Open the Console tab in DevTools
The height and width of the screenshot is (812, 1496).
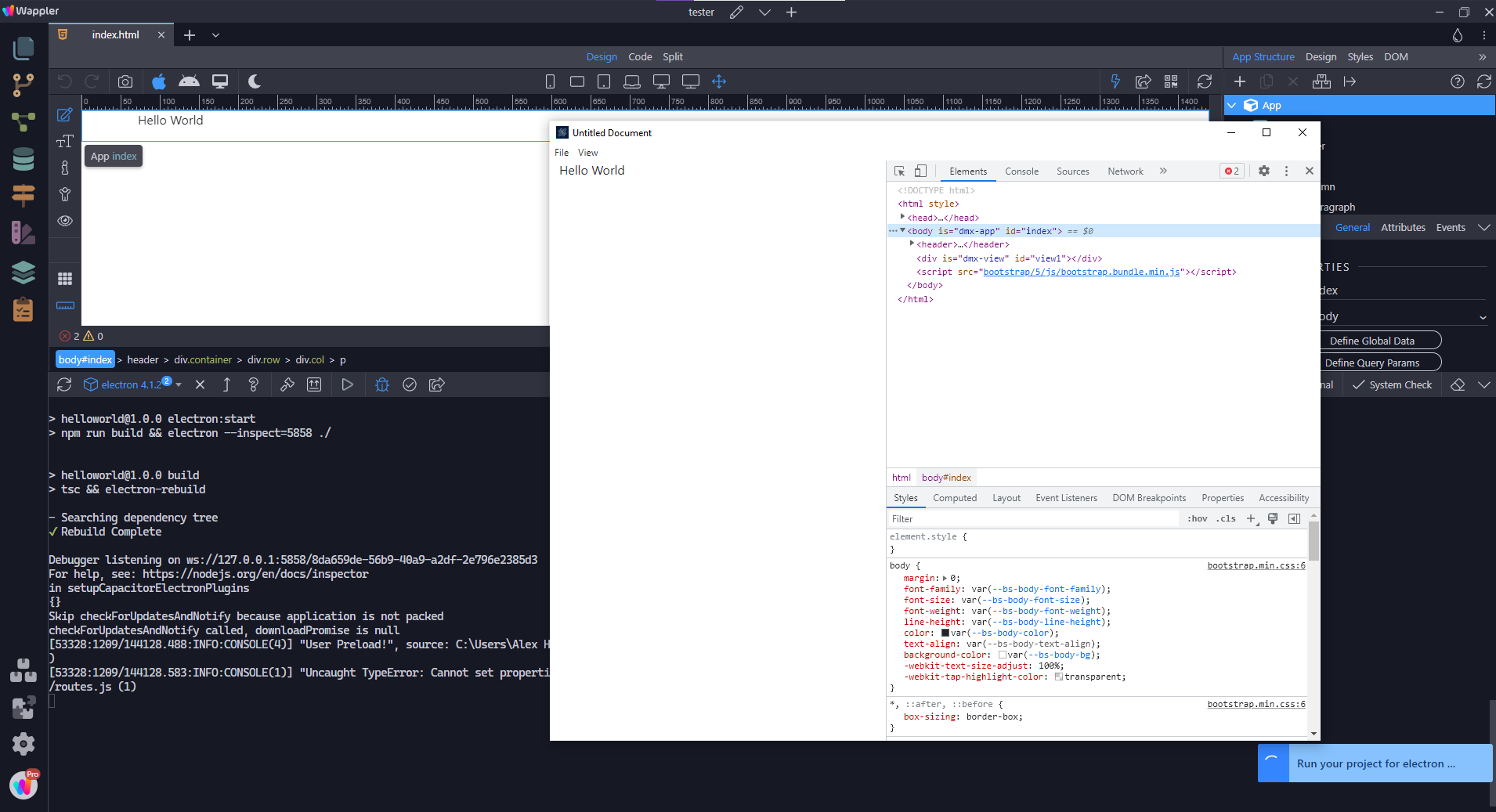[1021, 171]
